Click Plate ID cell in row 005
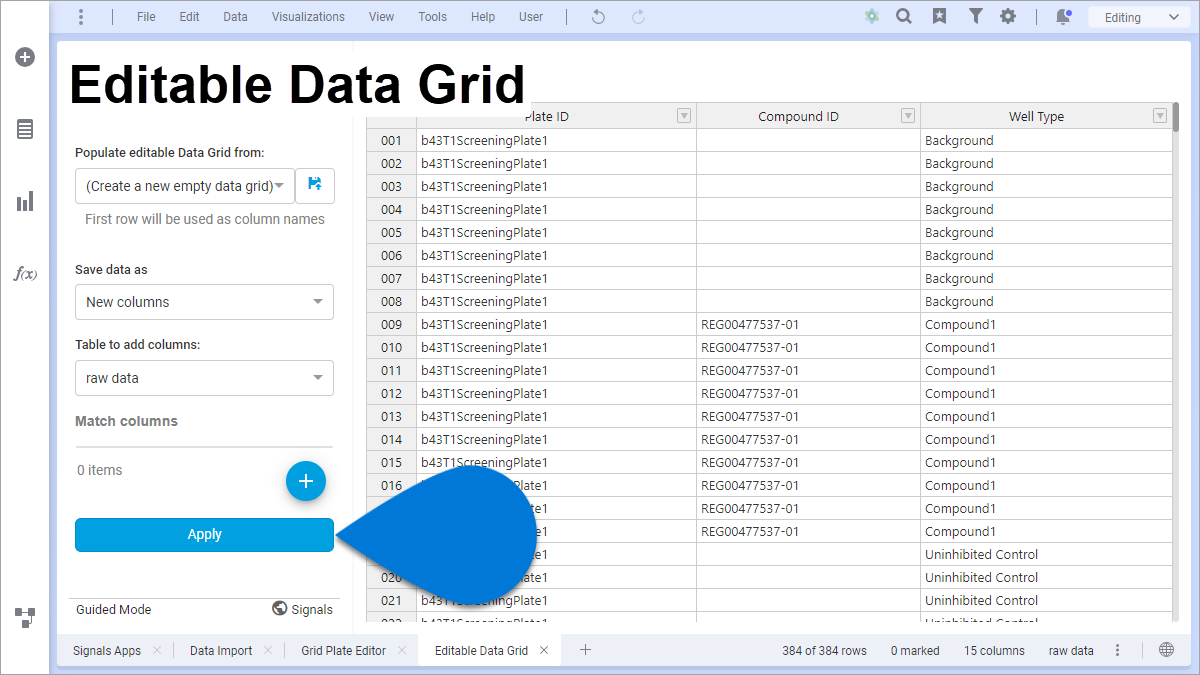The width and height of the screenshot is (1200, 675). pos(557,232)
